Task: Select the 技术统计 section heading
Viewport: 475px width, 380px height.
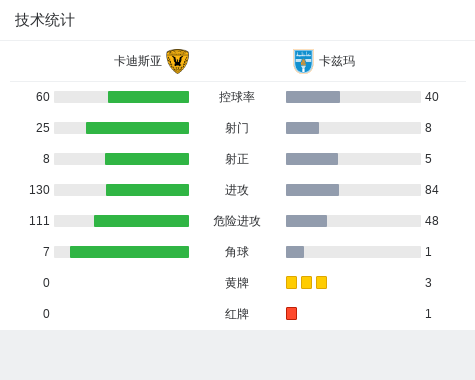Action: click(45, 20)
